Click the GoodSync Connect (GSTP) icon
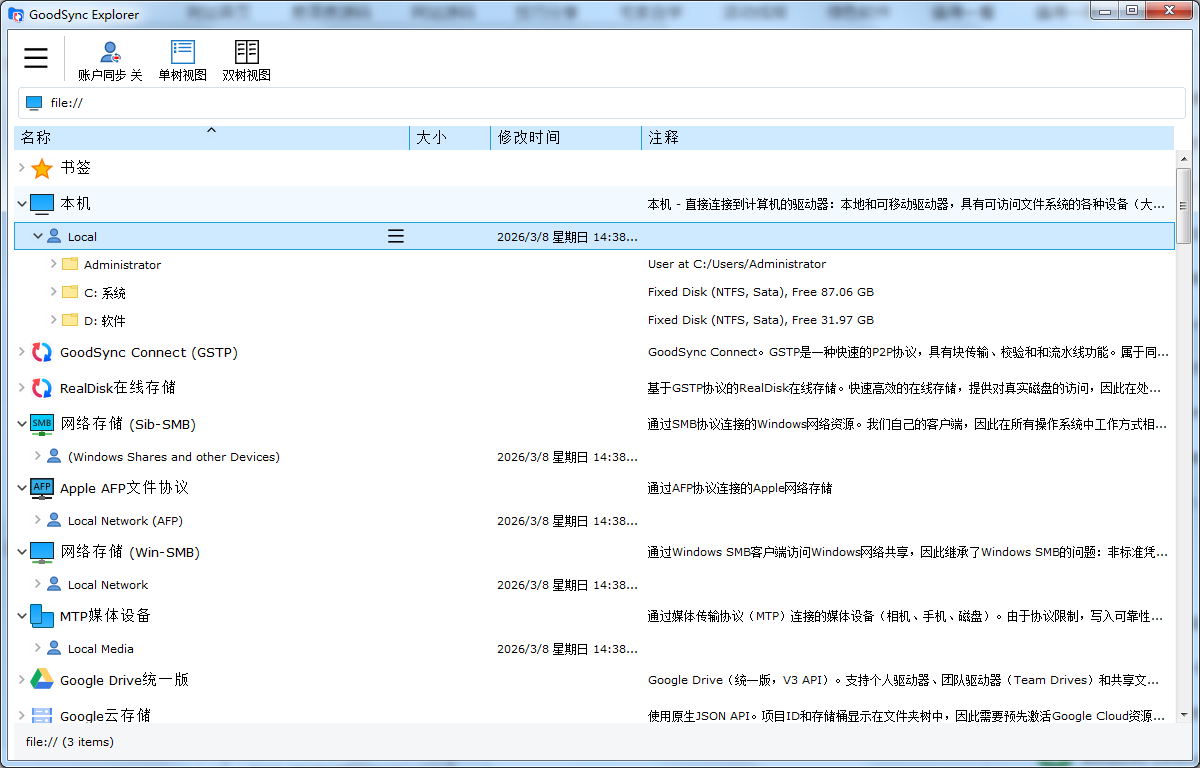 point(42,352)
